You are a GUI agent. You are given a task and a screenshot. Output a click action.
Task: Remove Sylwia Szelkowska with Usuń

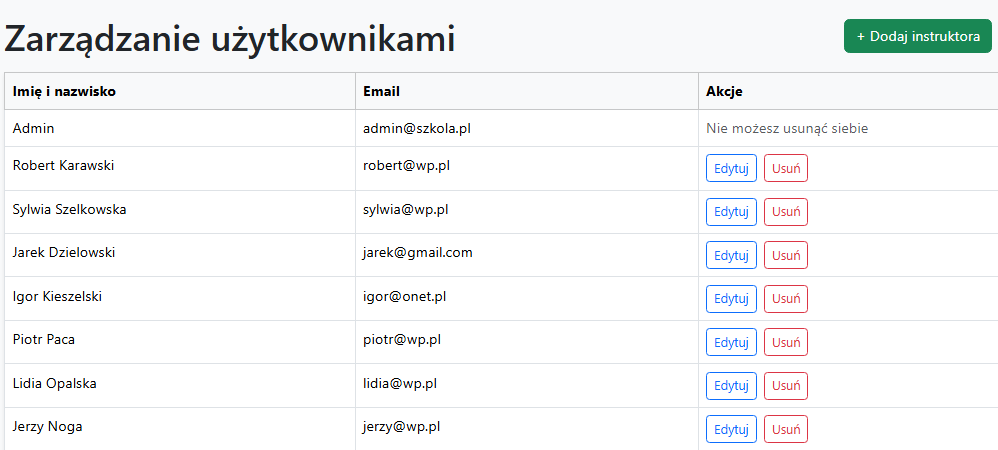[x=785, y=212]
